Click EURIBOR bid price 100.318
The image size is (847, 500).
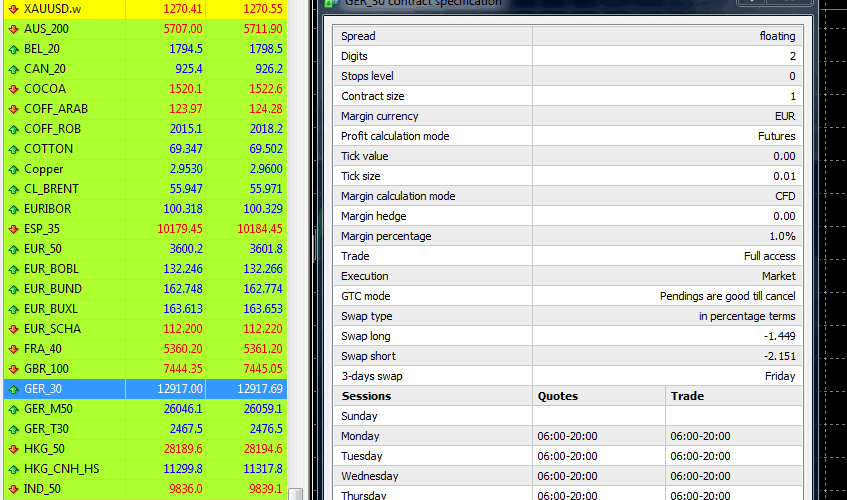[x=183, y=209]
